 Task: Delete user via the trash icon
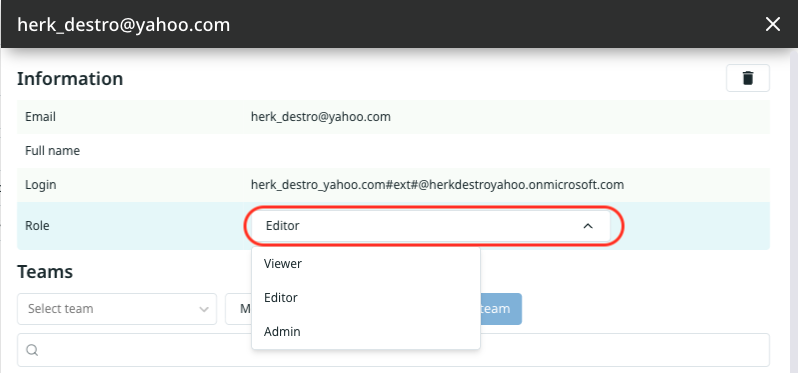[x=748, y=78]
